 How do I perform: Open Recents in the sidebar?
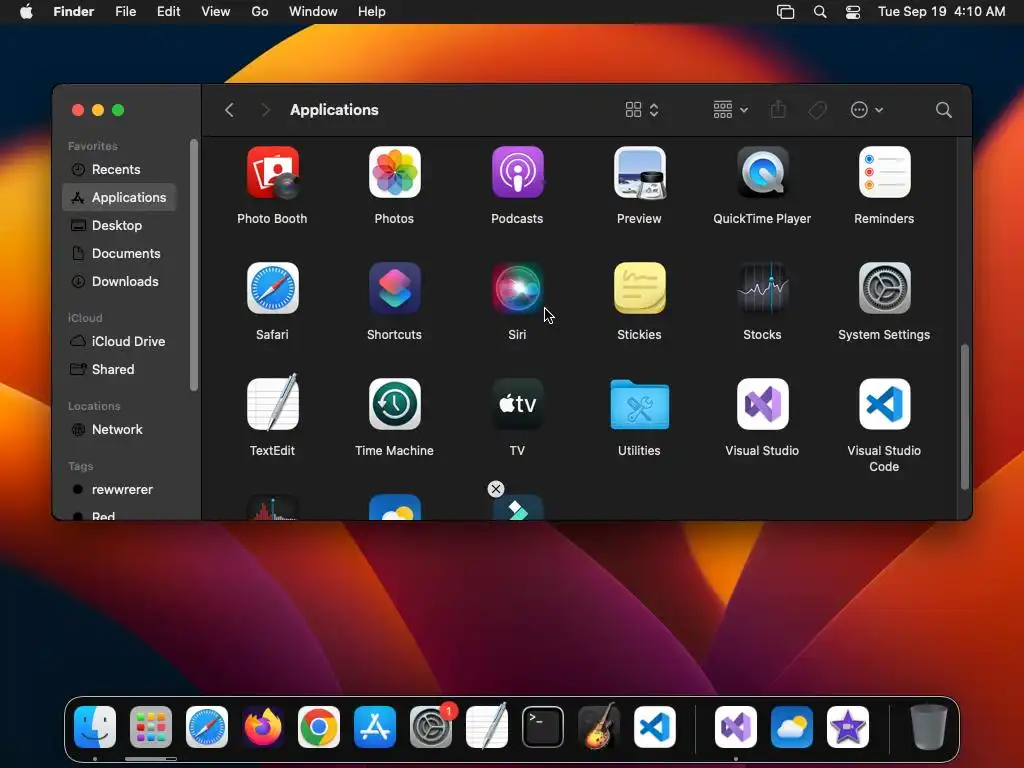tap(120, 169)
